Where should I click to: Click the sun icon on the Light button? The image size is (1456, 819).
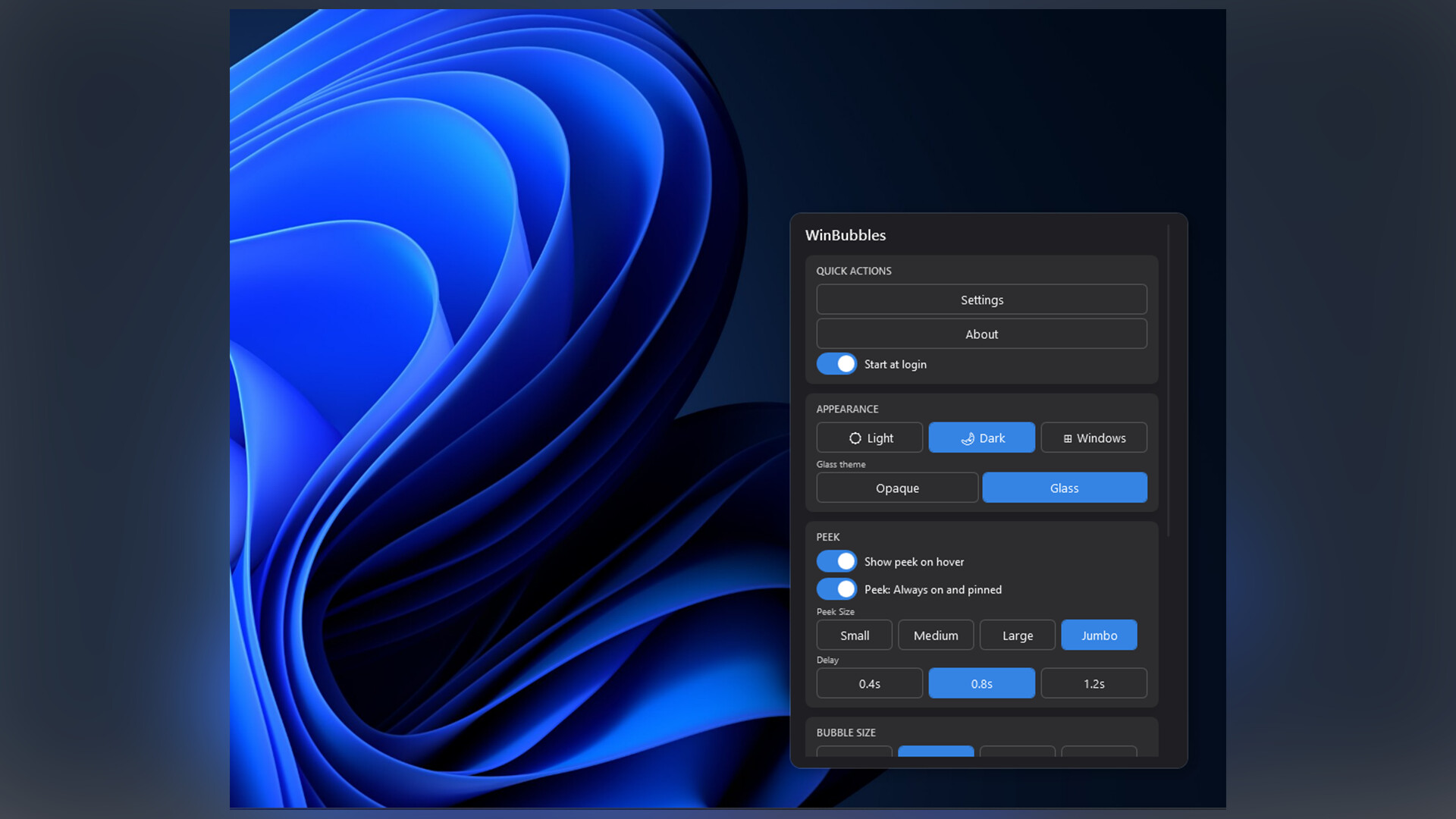pyautogui.click(x=854, y=438)
